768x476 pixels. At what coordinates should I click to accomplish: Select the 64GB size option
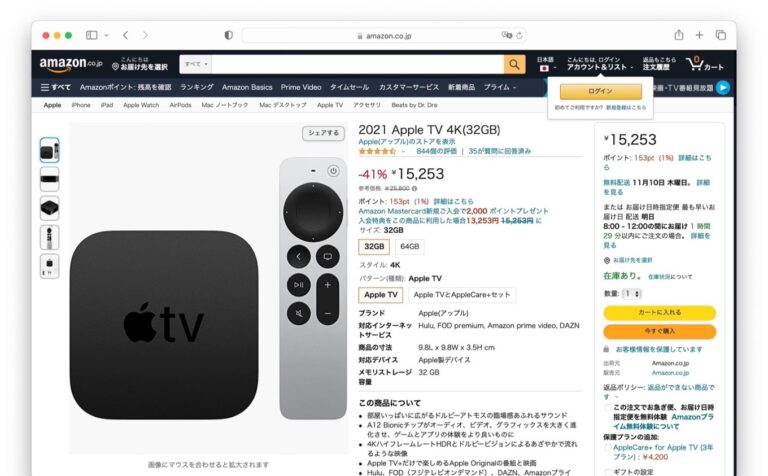coord(409,246)
